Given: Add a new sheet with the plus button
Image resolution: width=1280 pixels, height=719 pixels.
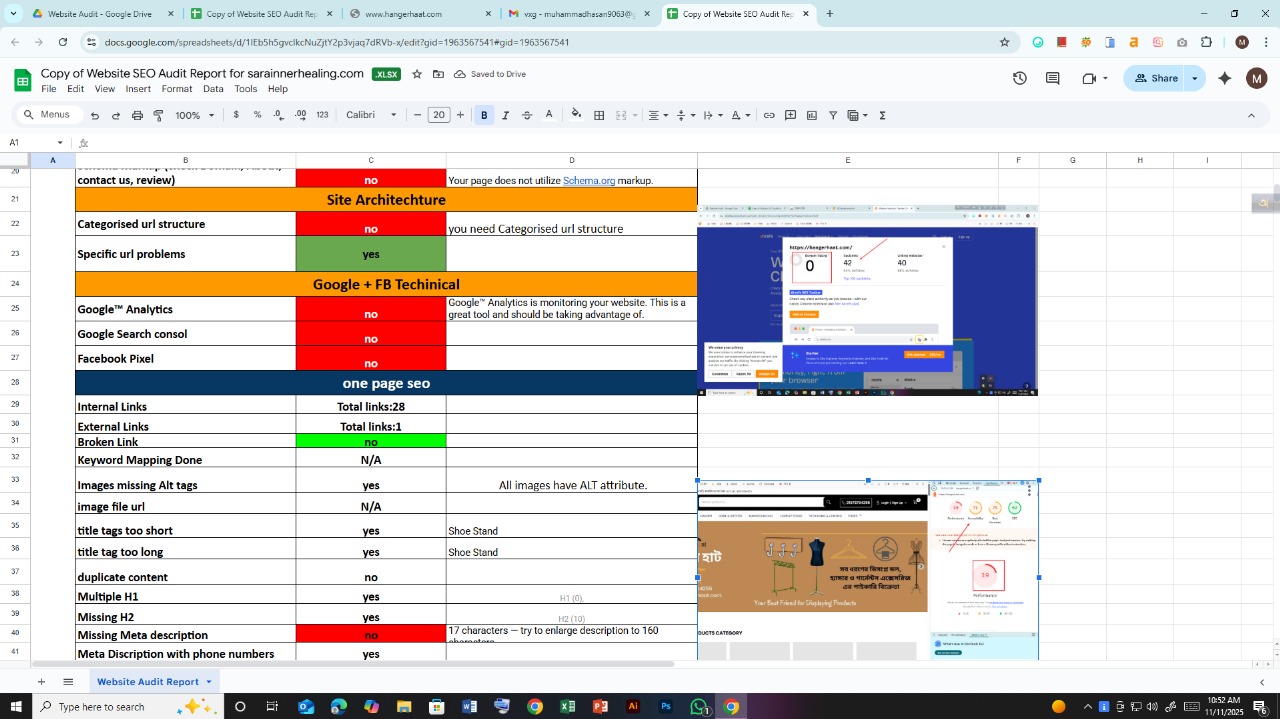Looking at the screenshot, I should click(x=41, y=681).
